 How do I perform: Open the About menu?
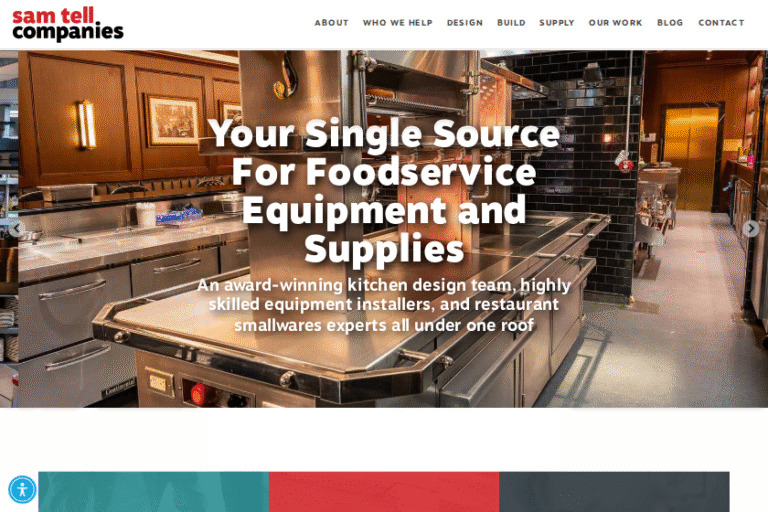pyautogui.click(x=332, y=23)
